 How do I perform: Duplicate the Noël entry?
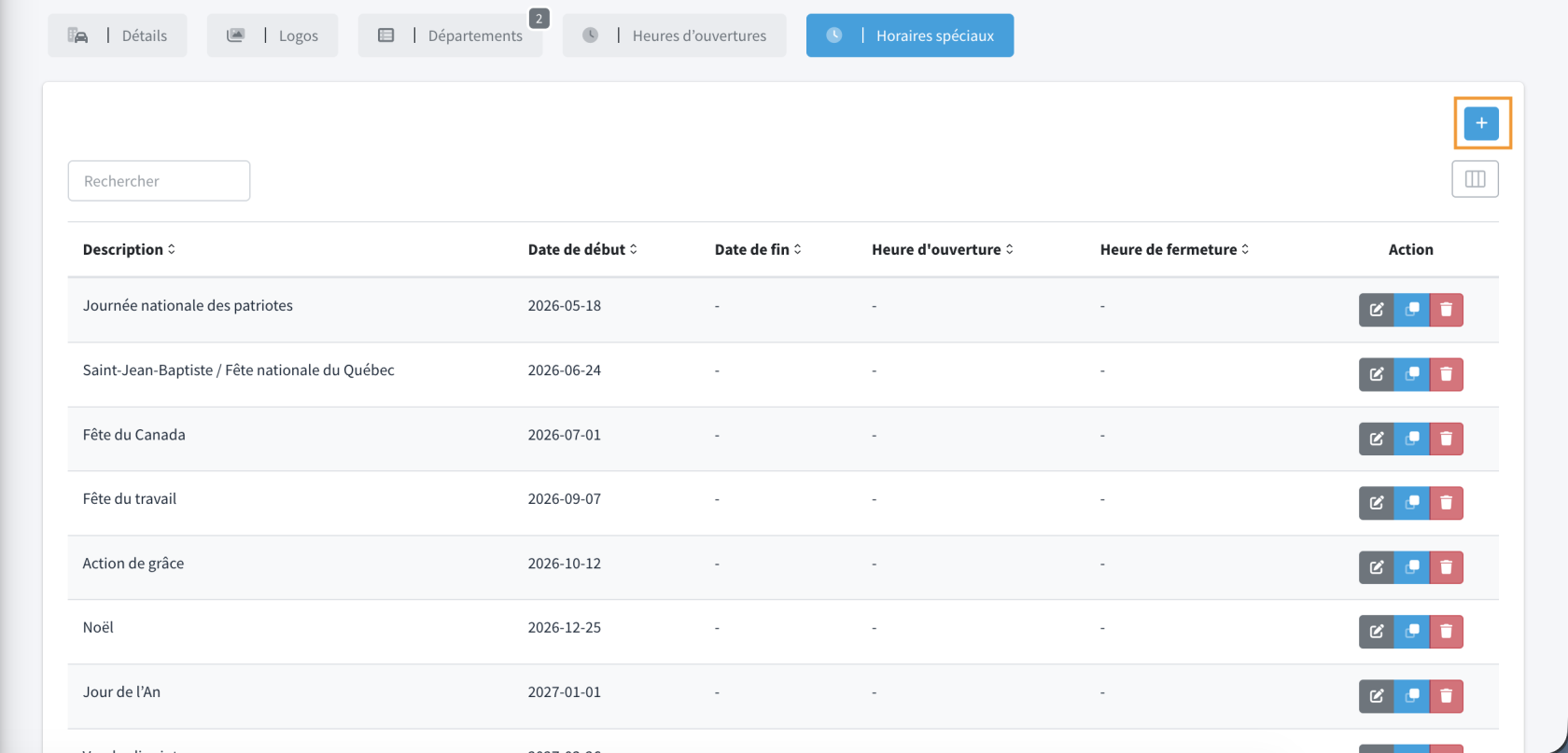coord(1411,632)
